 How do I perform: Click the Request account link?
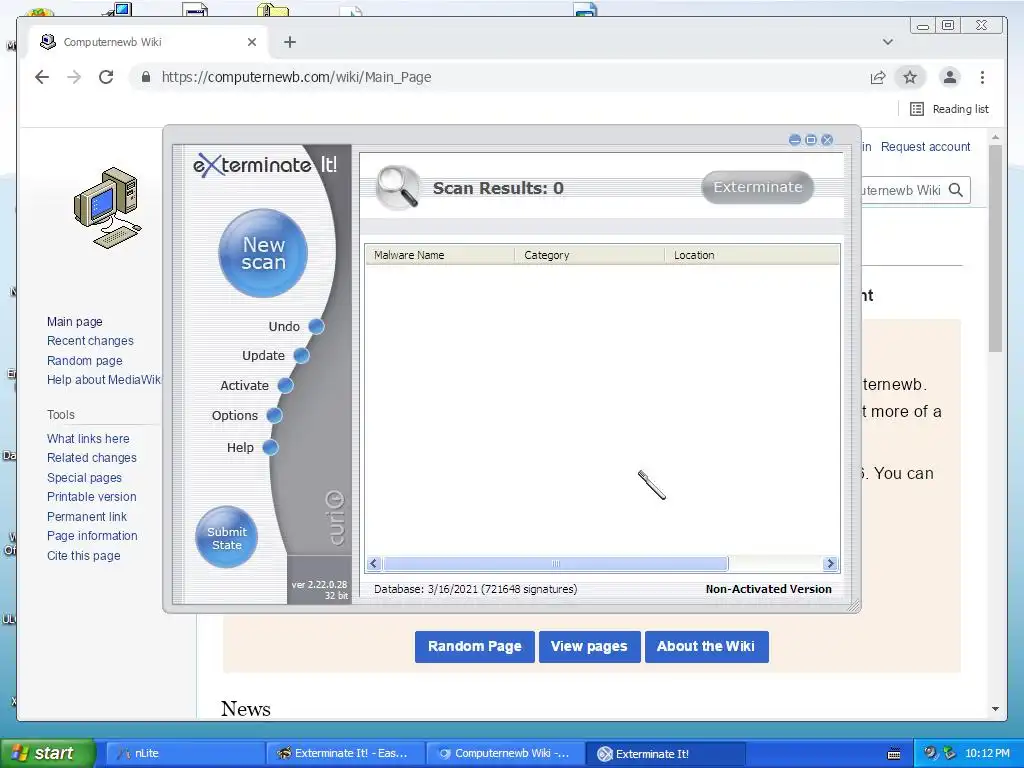tap(925, 146)
